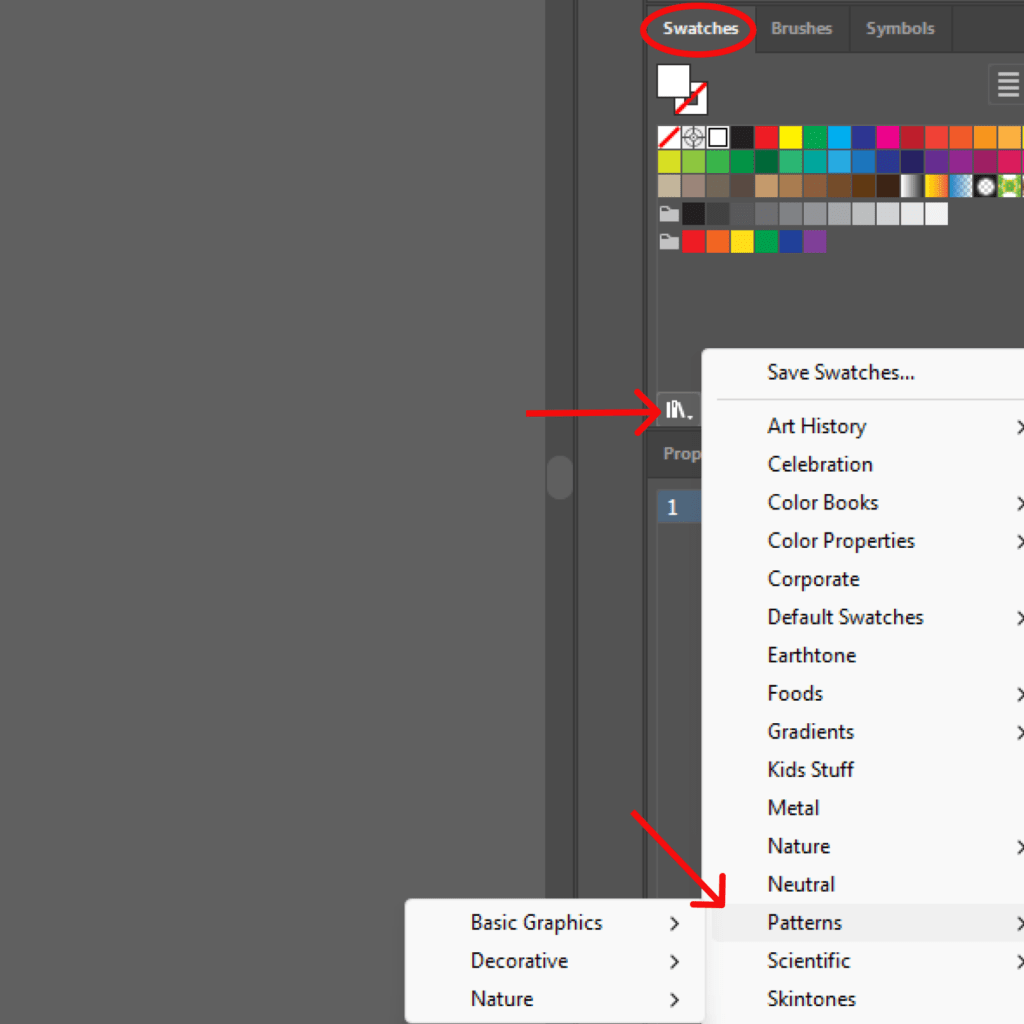This screenshot has height=1024, width=1024.
Task: Select the yellow color swatch
Action: [790, 137]
